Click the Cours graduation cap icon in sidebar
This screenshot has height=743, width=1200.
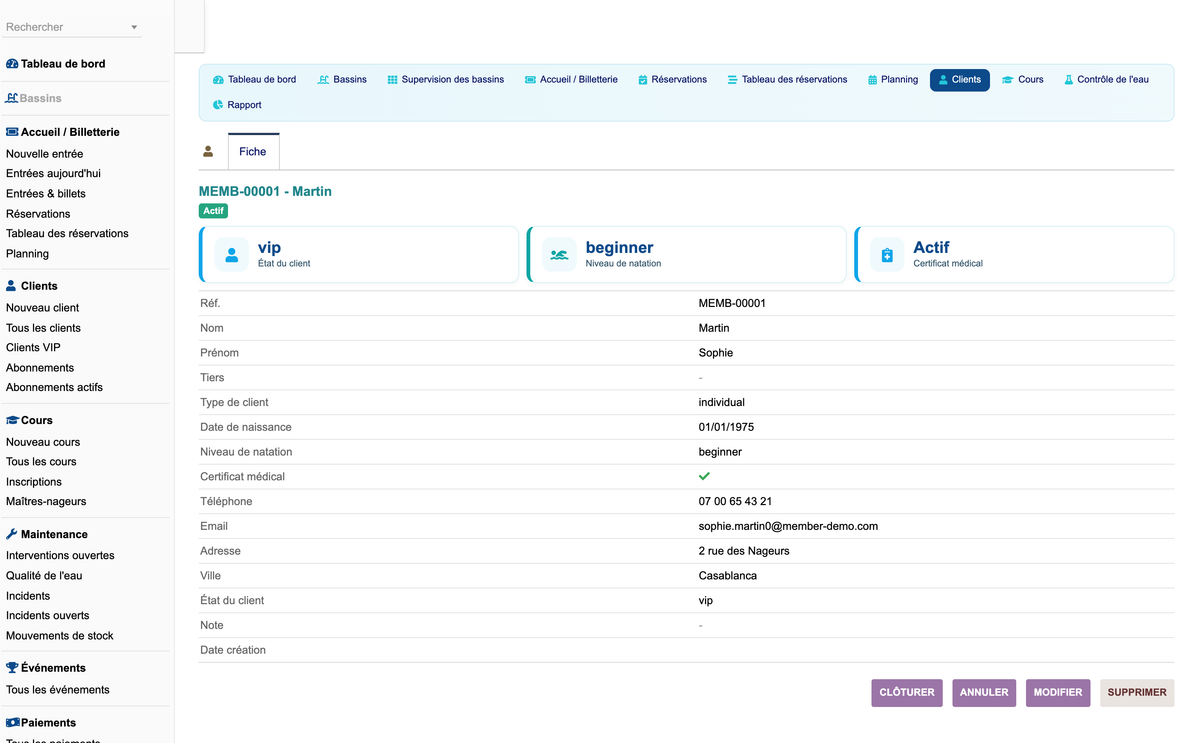point(12,420)
